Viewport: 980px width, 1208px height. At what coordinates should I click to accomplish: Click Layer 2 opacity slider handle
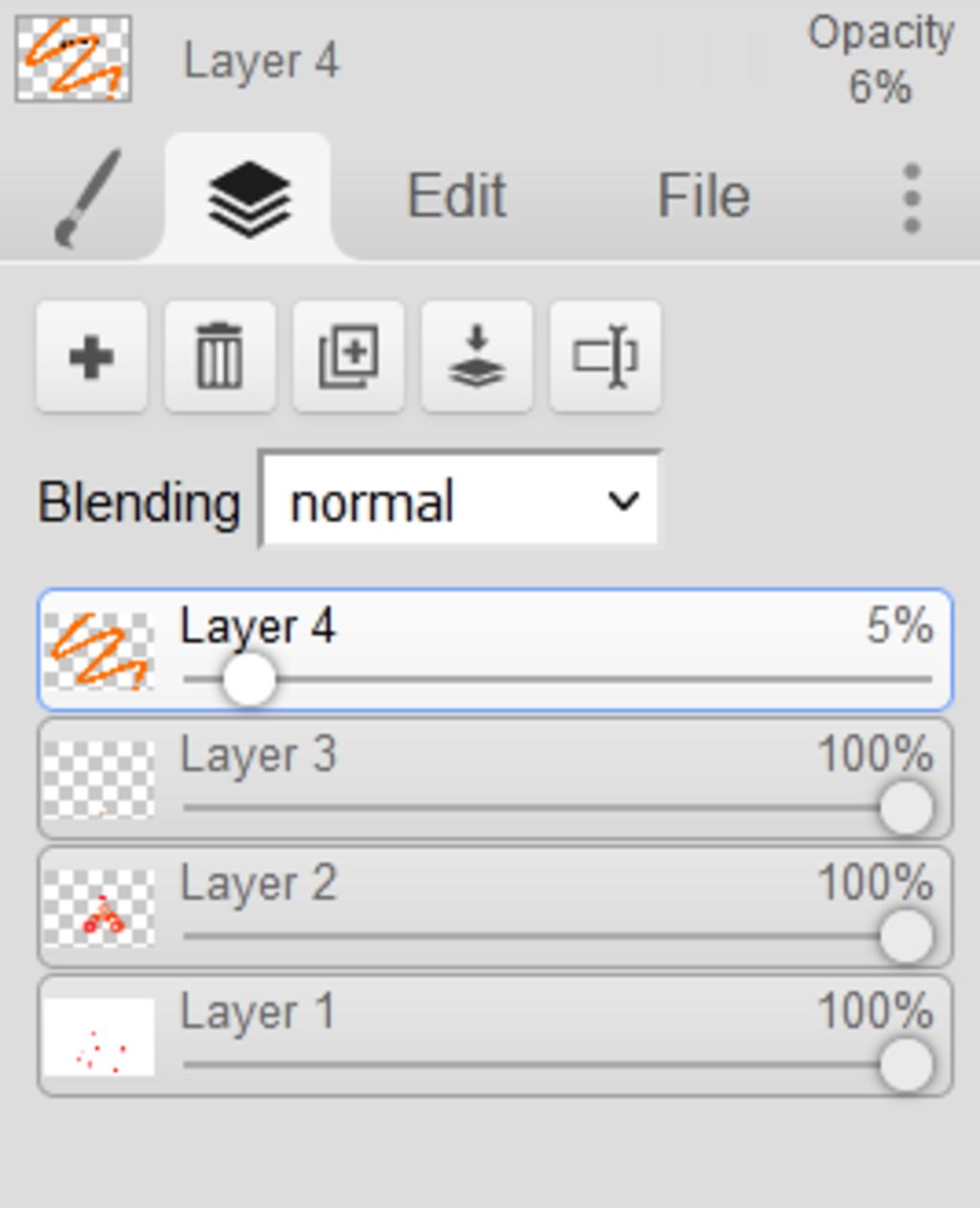click(905, 936)
